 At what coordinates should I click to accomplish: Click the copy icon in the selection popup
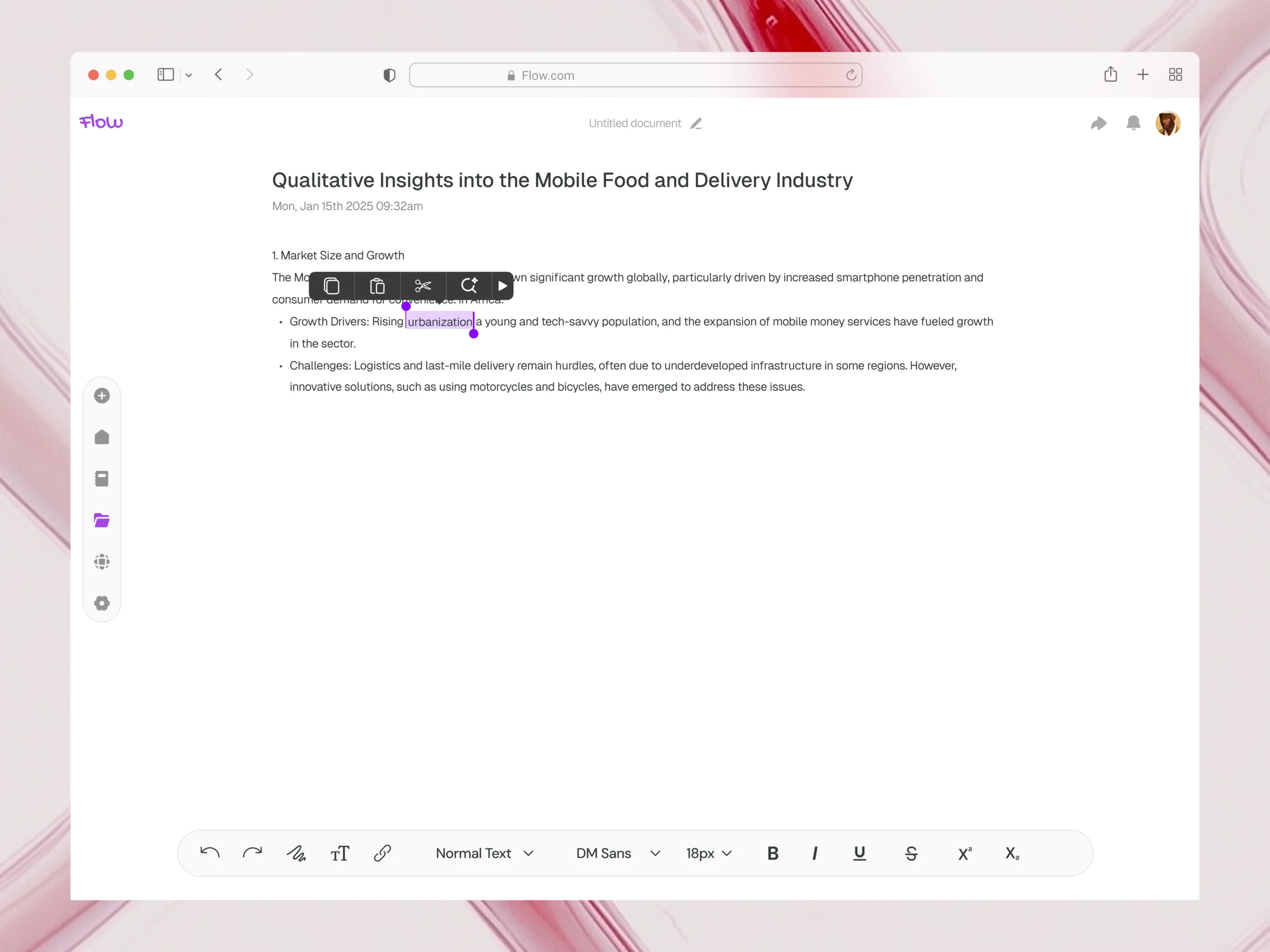tap(331, 286)
